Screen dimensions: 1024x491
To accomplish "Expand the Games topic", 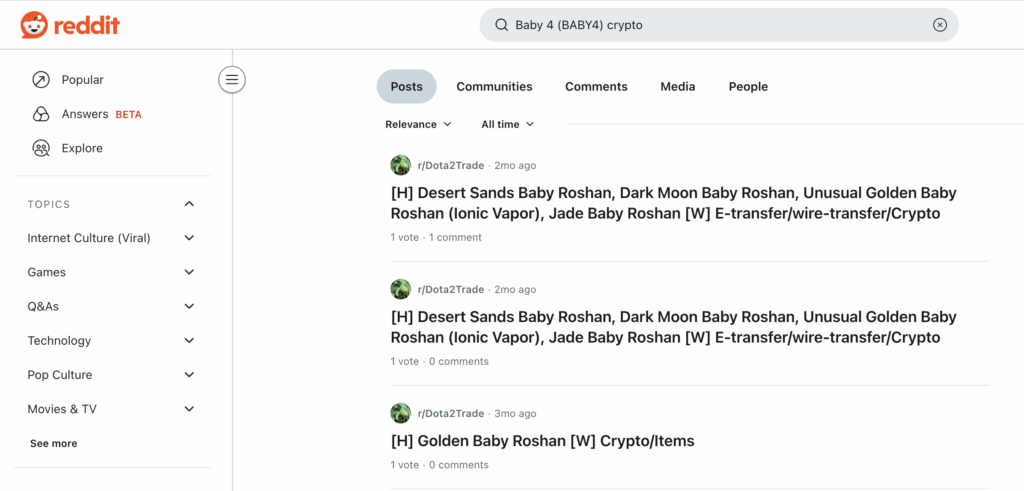I will pos(189,272).
